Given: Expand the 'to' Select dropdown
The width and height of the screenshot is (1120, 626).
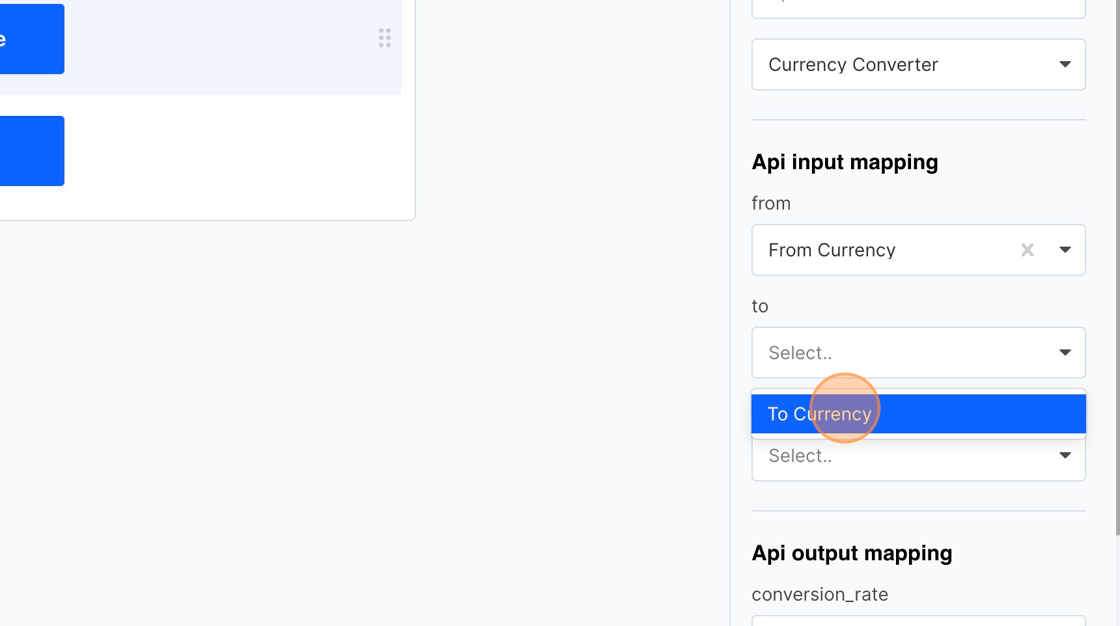Looking at the screenshot, I should pyautogui.click(x=918, y=352).
